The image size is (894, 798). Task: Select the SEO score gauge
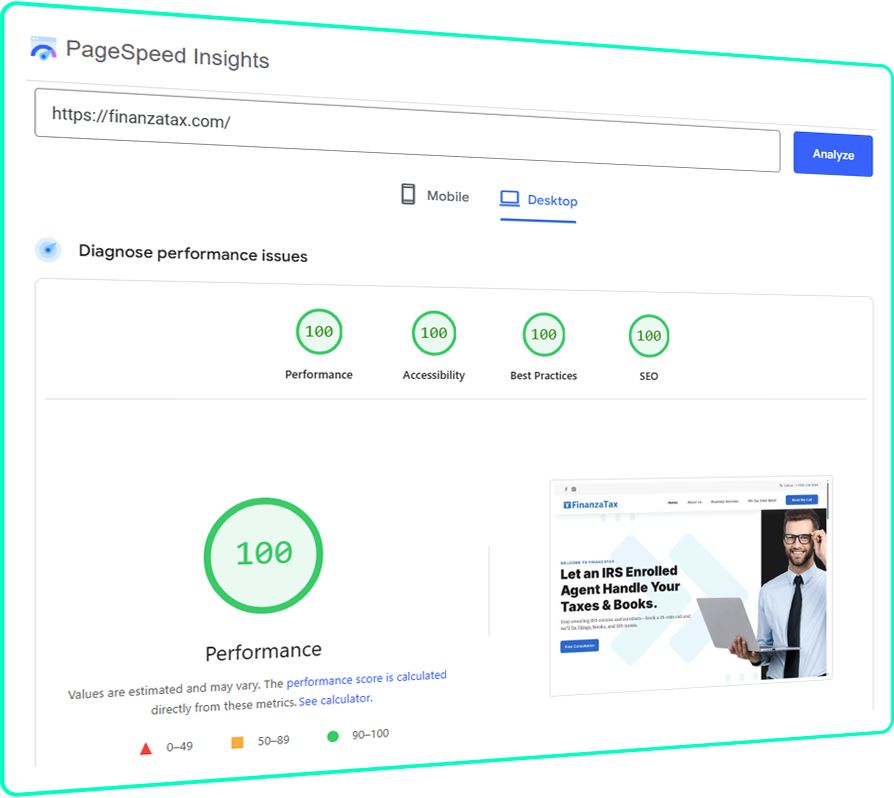tap(649, 336)
